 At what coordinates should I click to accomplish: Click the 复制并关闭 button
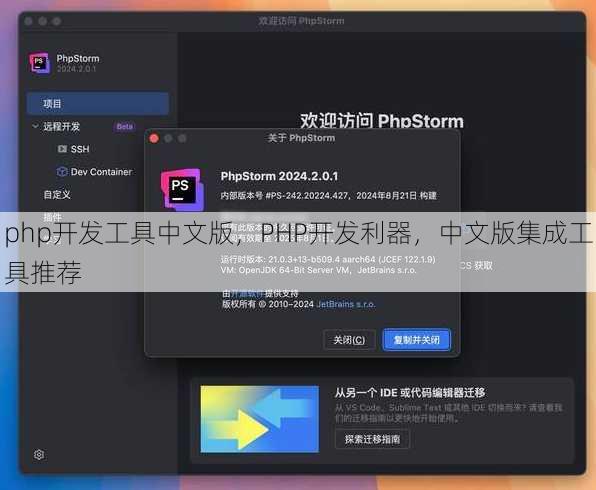coord(417,340)
